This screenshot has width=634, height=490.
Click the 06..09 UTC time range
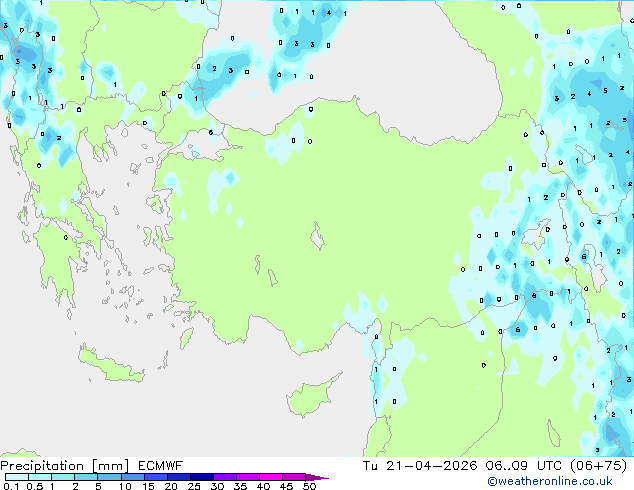pos(524,466)
